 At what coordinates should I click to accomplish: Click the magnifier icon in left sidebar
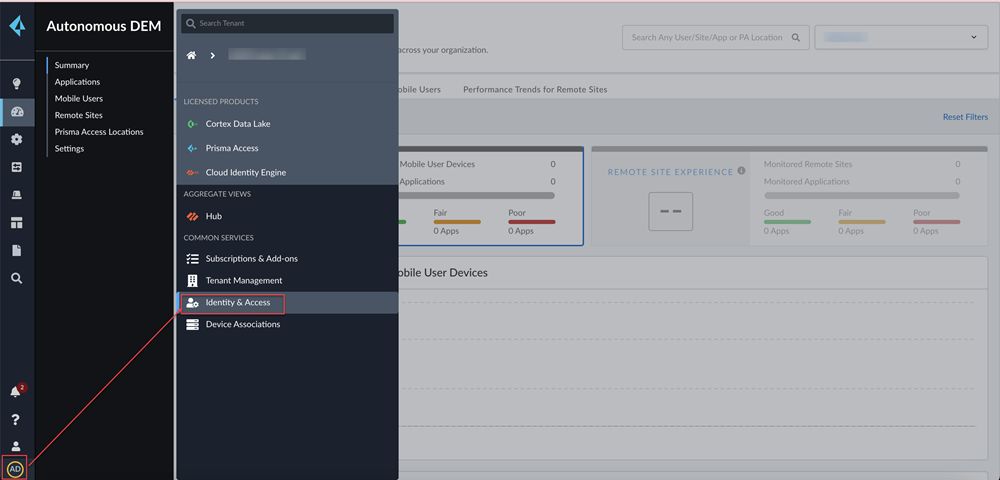click(x=17, y=278)
